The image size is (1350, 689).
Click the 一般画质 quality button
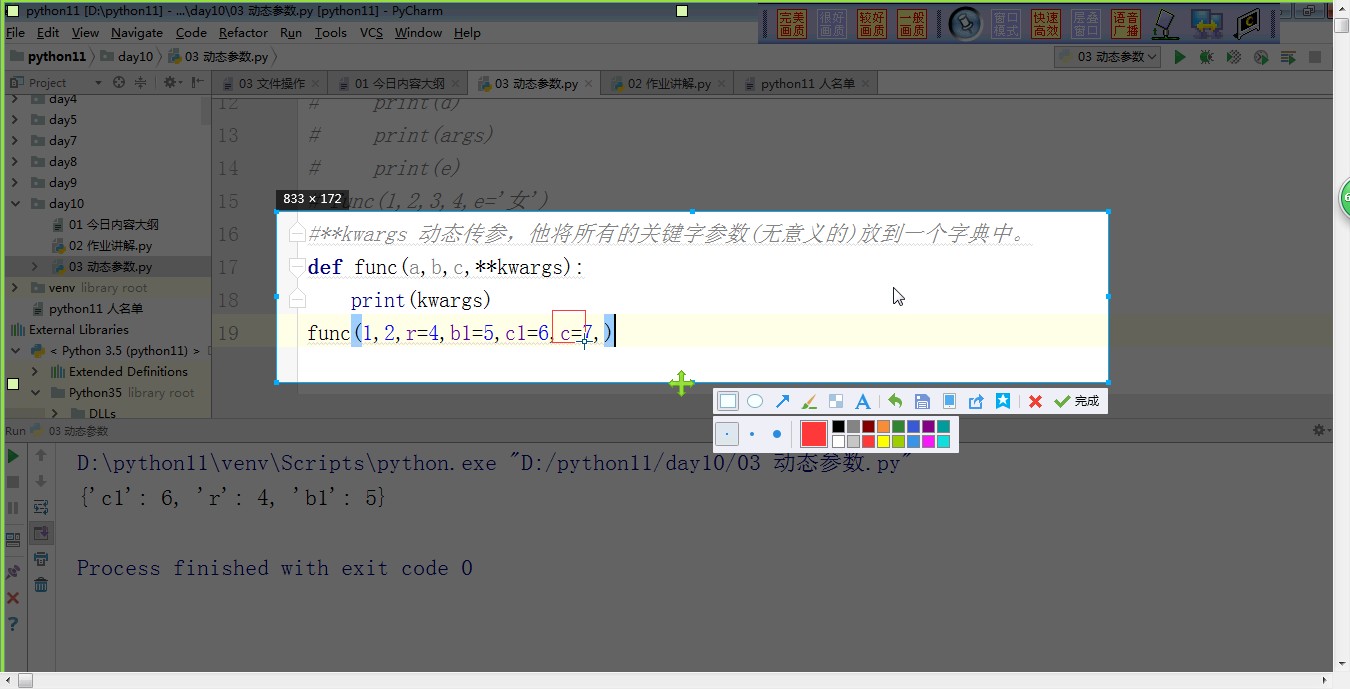pos(912,24)
